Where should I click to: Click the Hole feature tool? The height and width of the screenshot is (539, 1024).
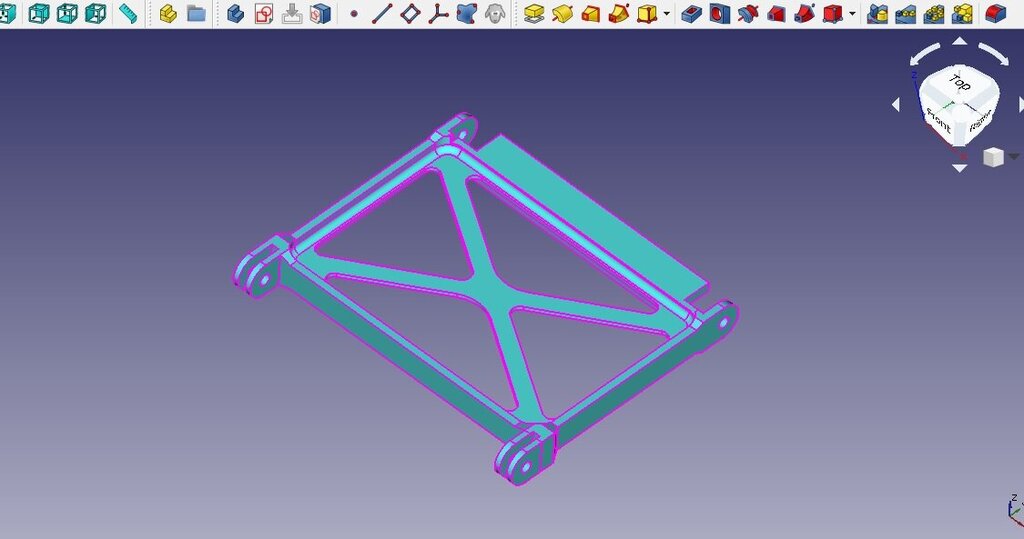point(719,13)
